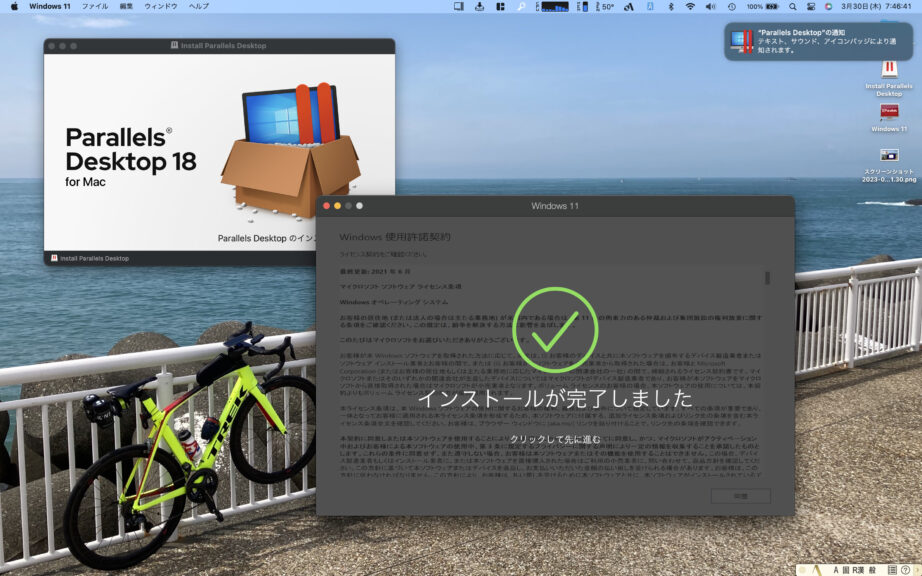
Task: Minimize the Windows 11 window
Action: point(338,206)
